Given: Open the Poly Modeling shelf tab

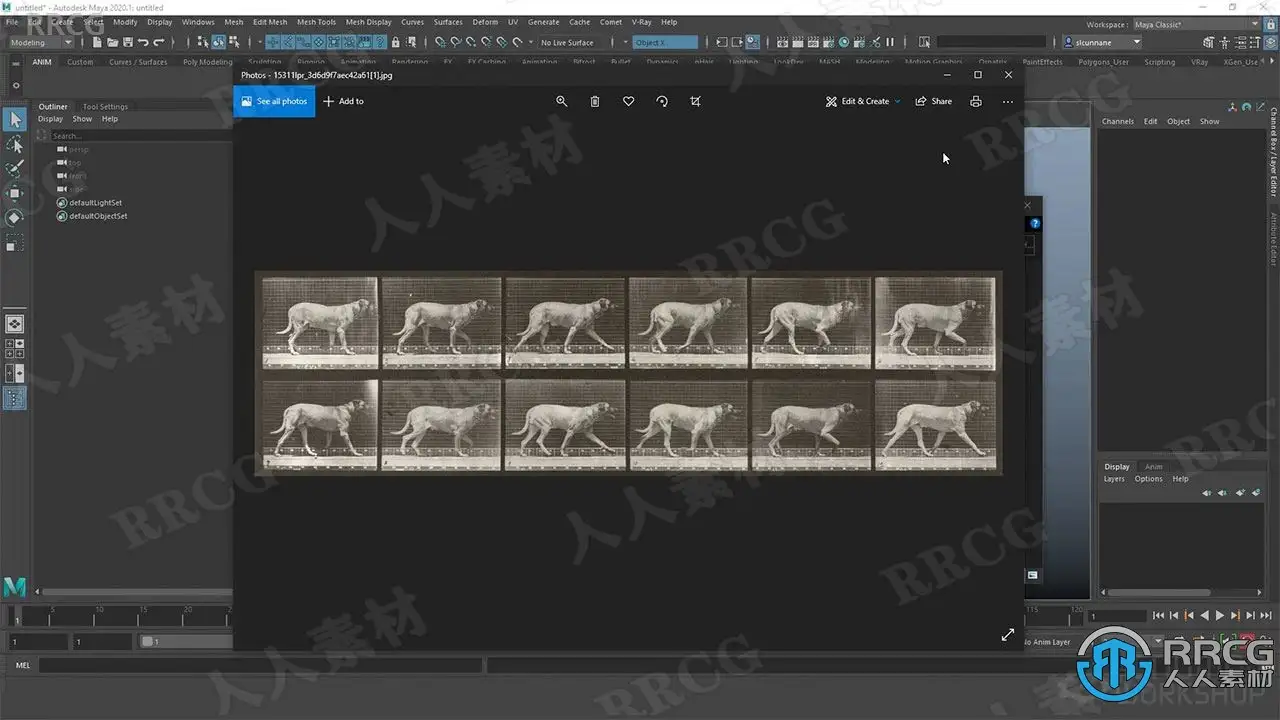Looking at the screenshot, I should point(207,62).
